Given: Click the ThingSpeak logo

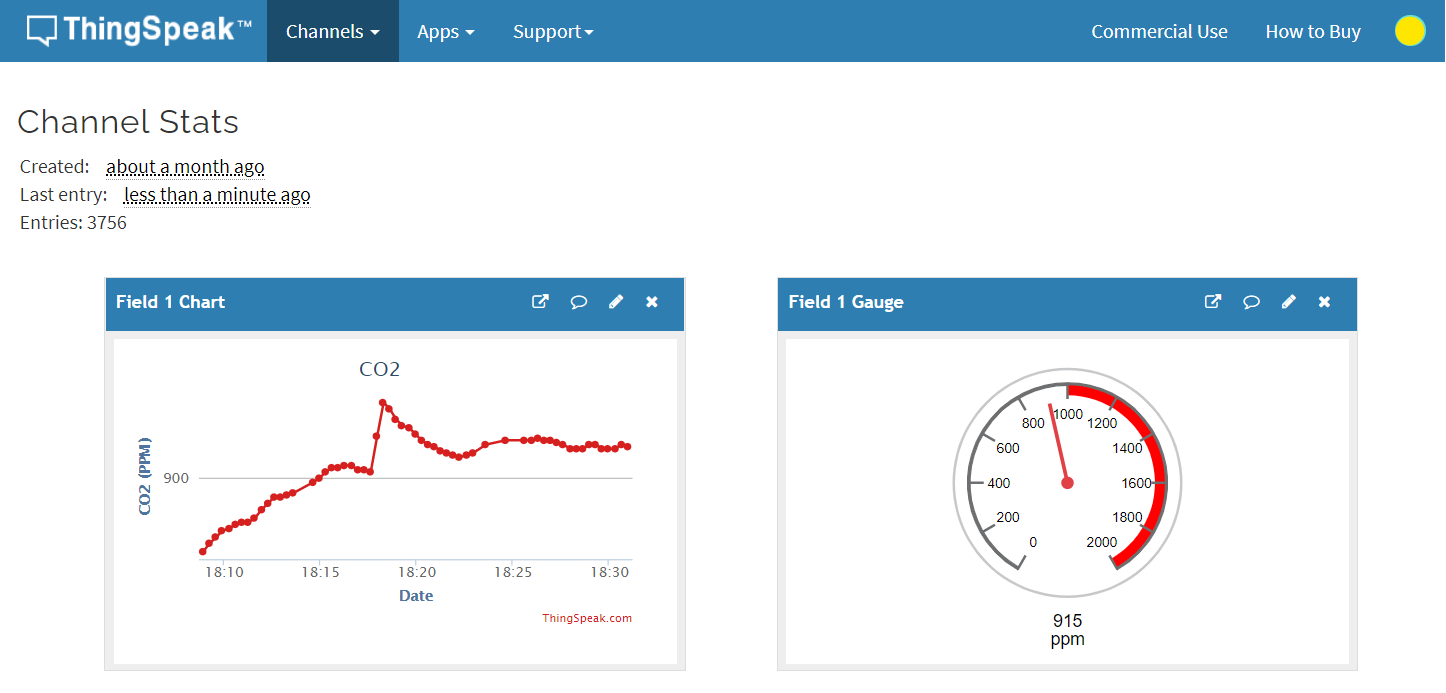Looking at the screenshot, I should click(x=140, y=30).
